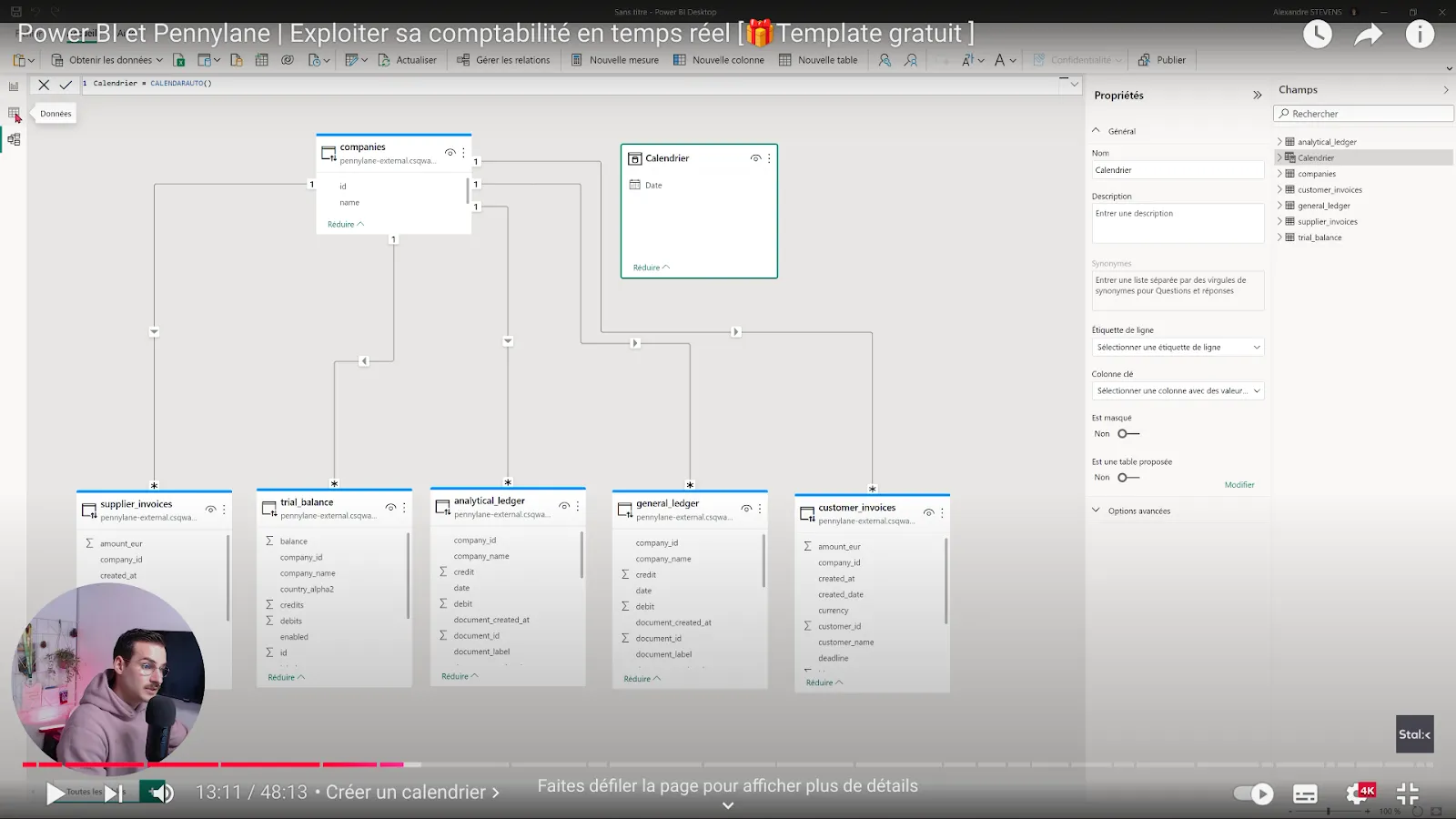This screenshot has height=819, width=1456.
Task: Click the Nom field containing Calendrier
Action: (1178, 170)
